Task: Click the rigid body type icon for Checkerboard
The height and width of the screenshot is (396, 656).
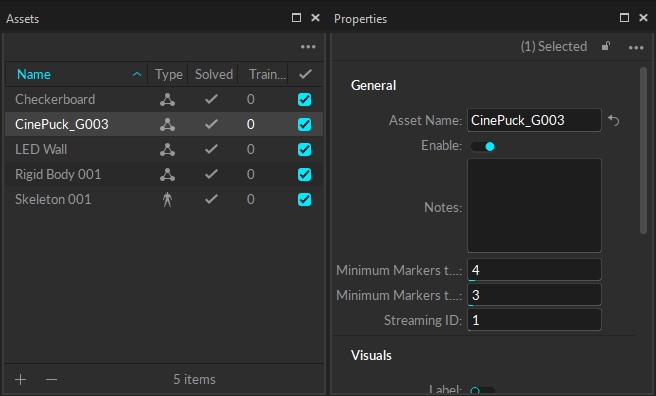Action: [x=167, y=100]
